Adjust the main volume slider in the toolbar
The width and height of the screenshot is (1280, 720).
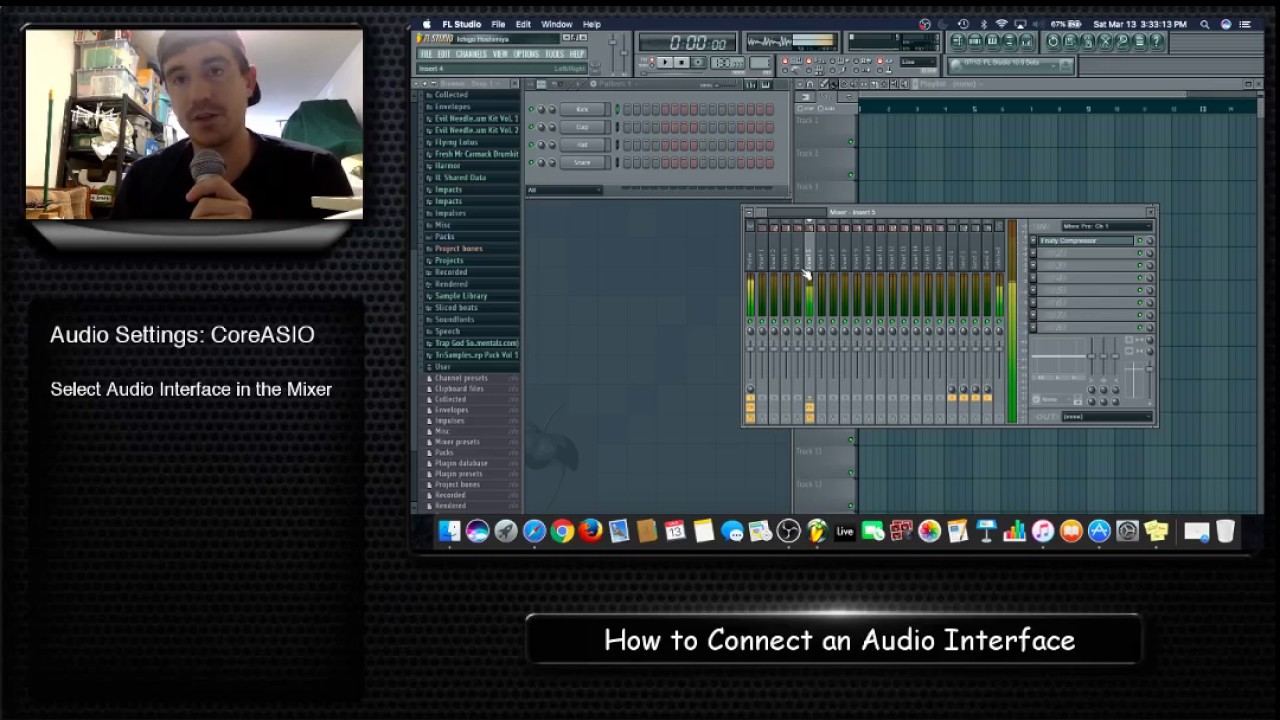click(612, 42)
